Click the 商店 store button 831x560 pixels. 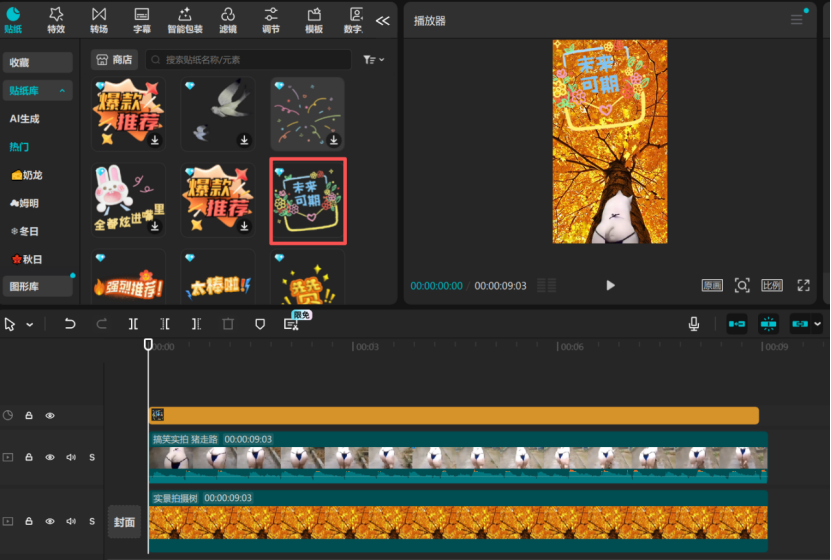[113, 60]
